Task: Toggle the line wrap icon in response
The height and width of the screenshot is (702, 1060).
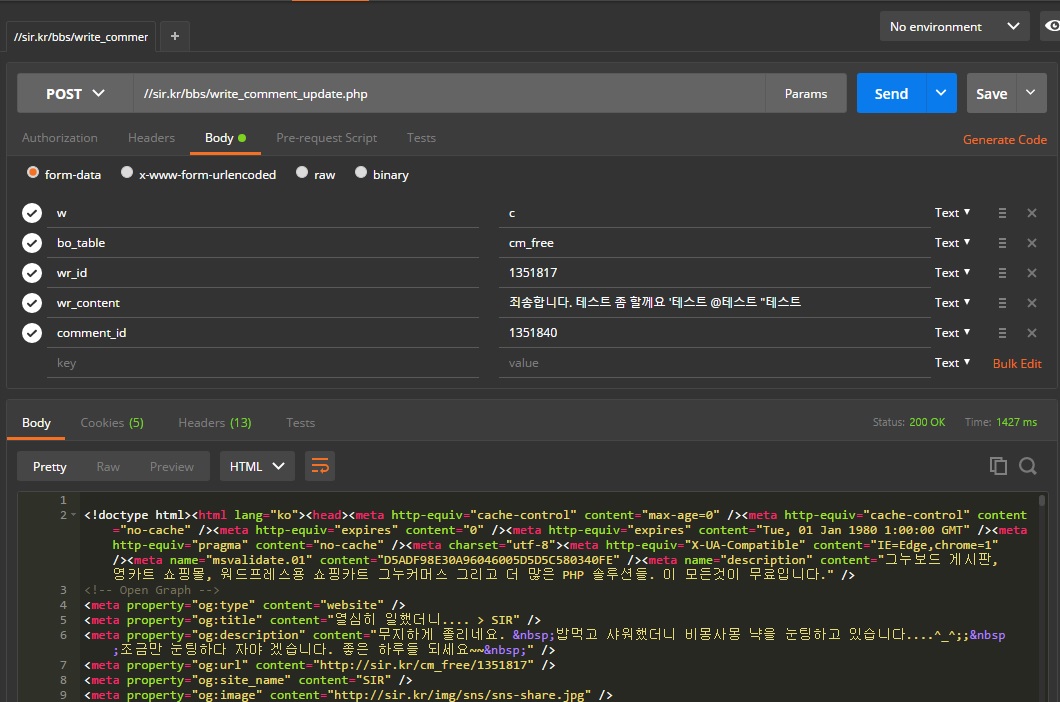Action: coord(319,466)
